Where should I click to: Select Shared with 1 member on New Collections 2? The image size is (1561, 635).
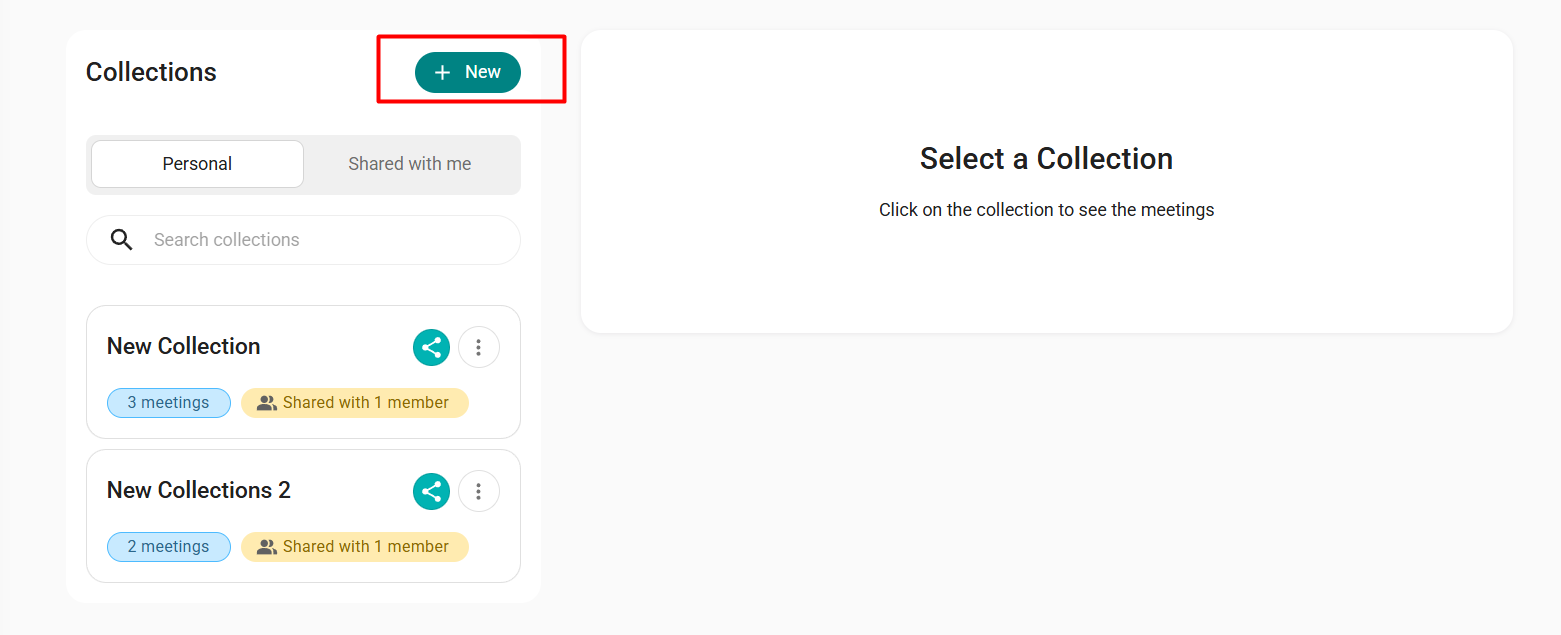[x=355, y=547]
